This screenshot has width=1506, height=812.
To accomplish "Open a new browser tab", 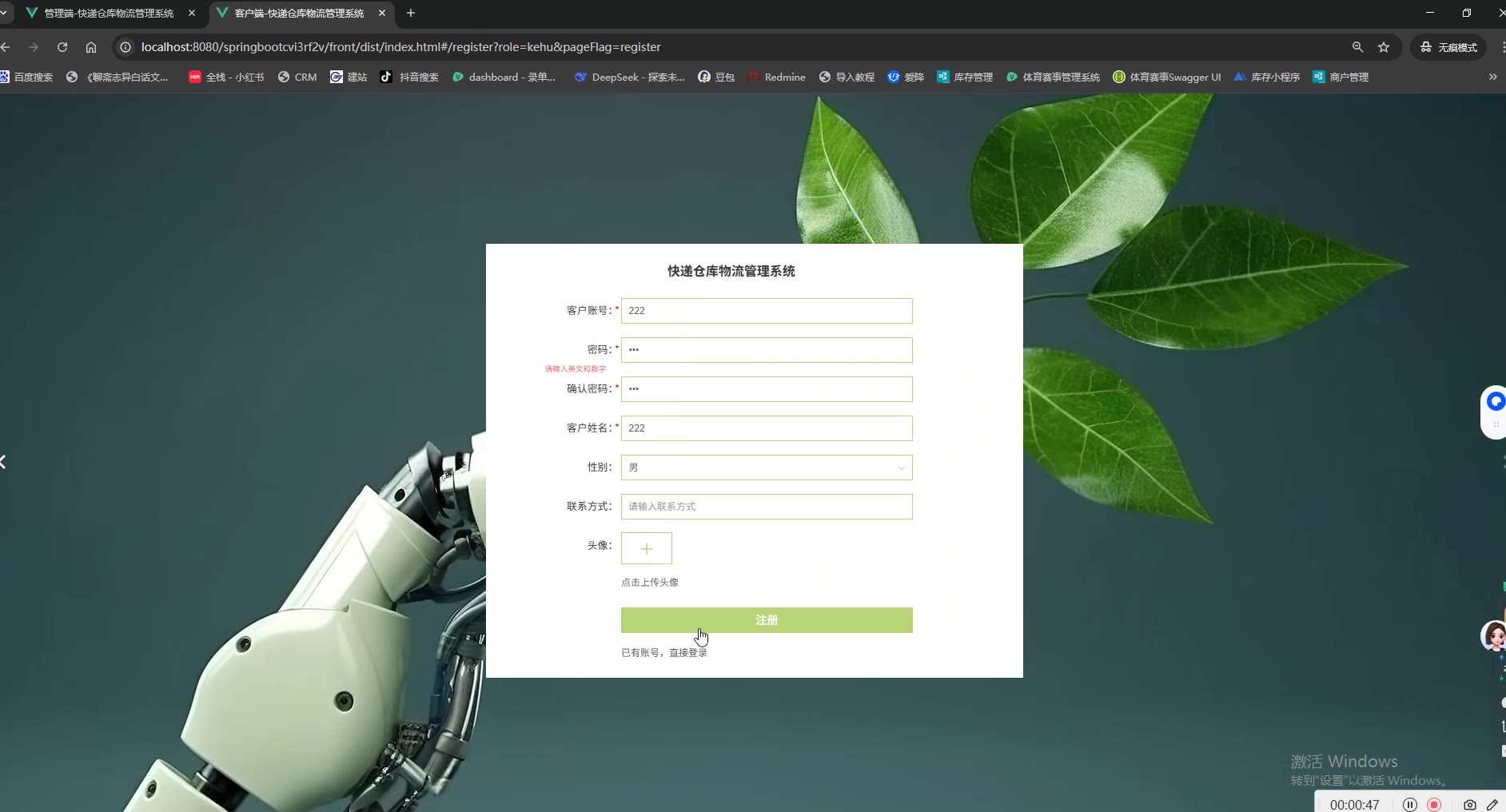I will point(411,13).
